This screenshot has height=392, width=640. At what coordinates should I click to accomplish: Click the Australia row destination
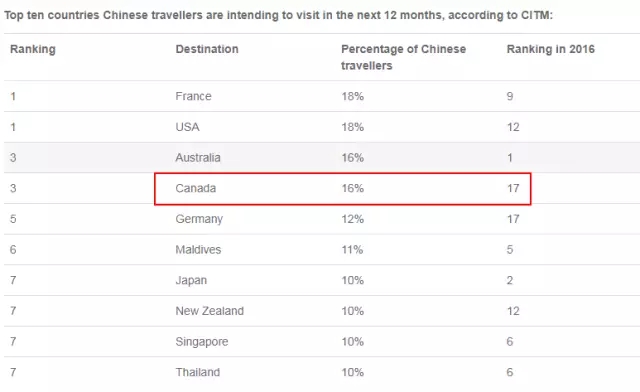(198, 158)
